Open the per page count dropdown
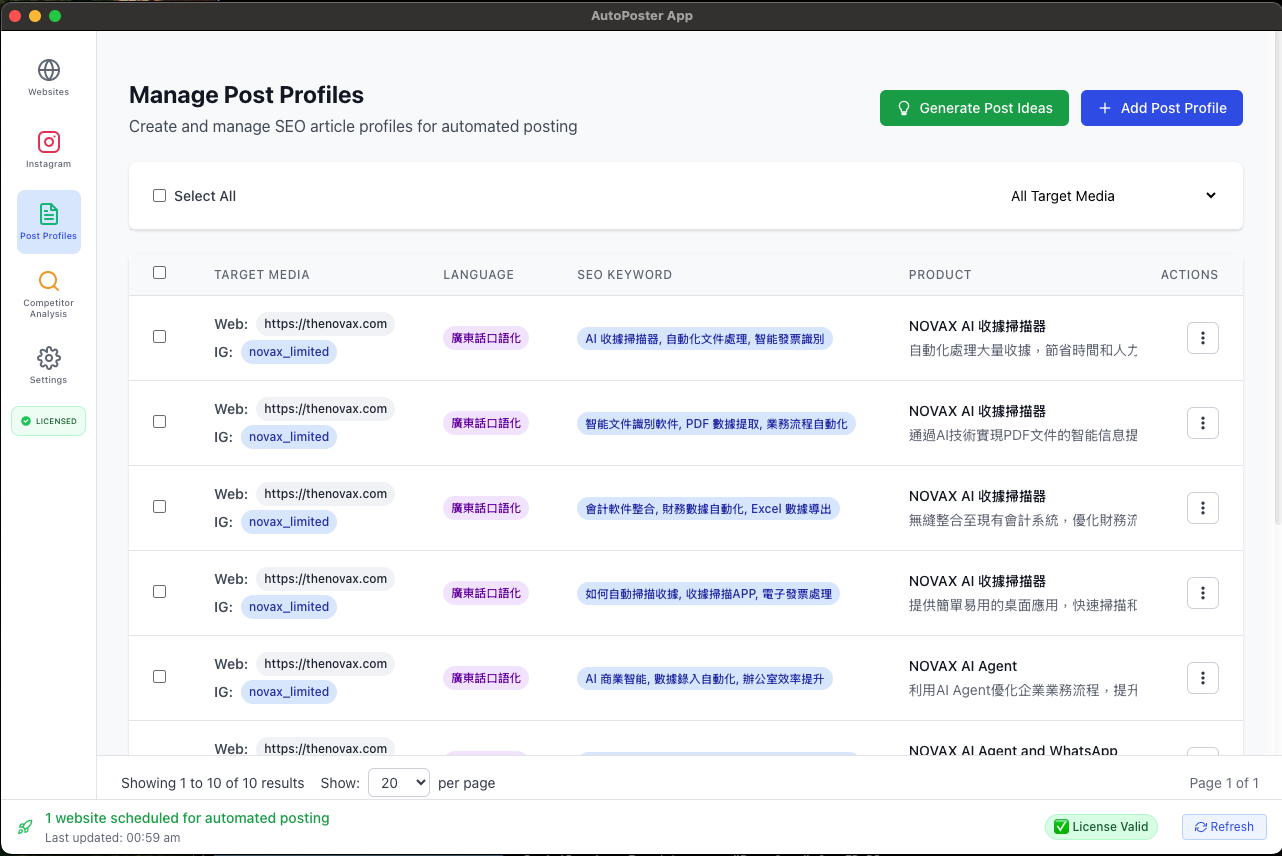The height and width of the screenshot is (856, 1282). 398,783
